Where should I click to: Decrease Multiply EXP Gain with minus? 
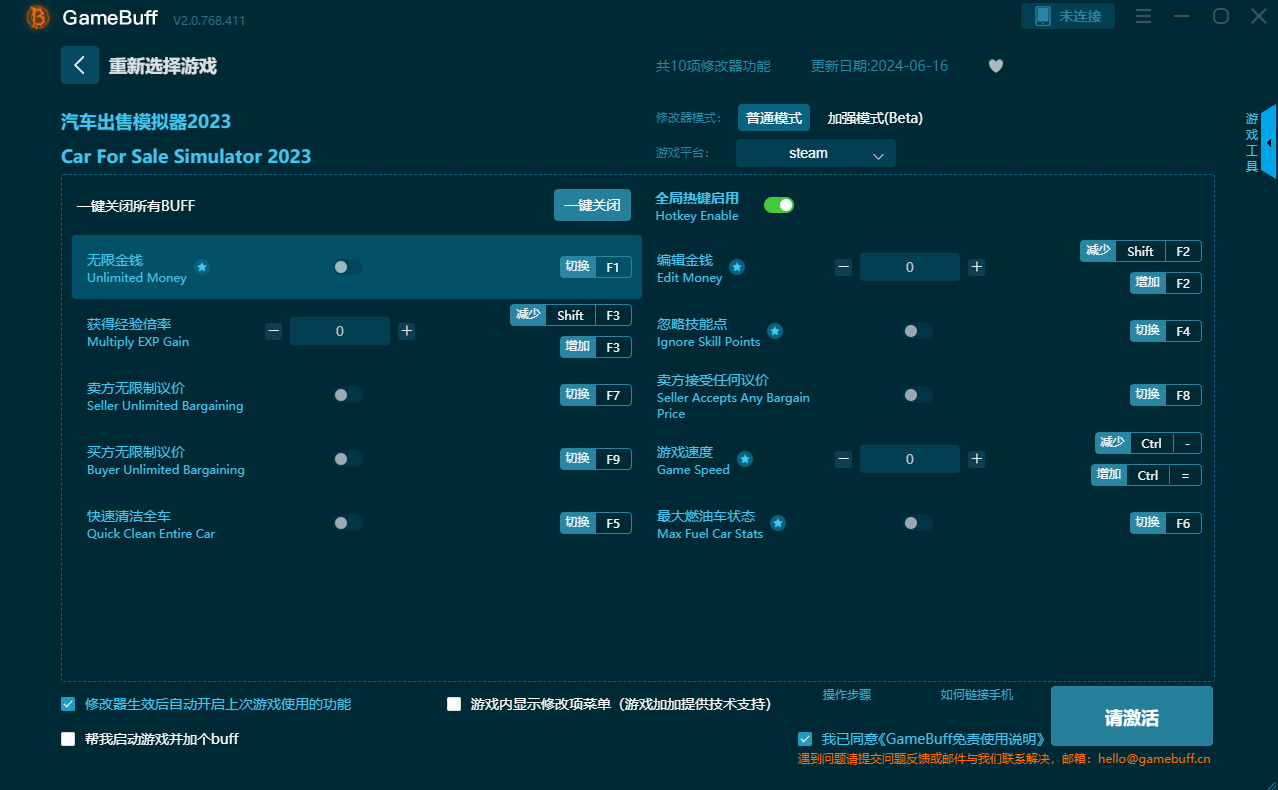coord(273,331)
